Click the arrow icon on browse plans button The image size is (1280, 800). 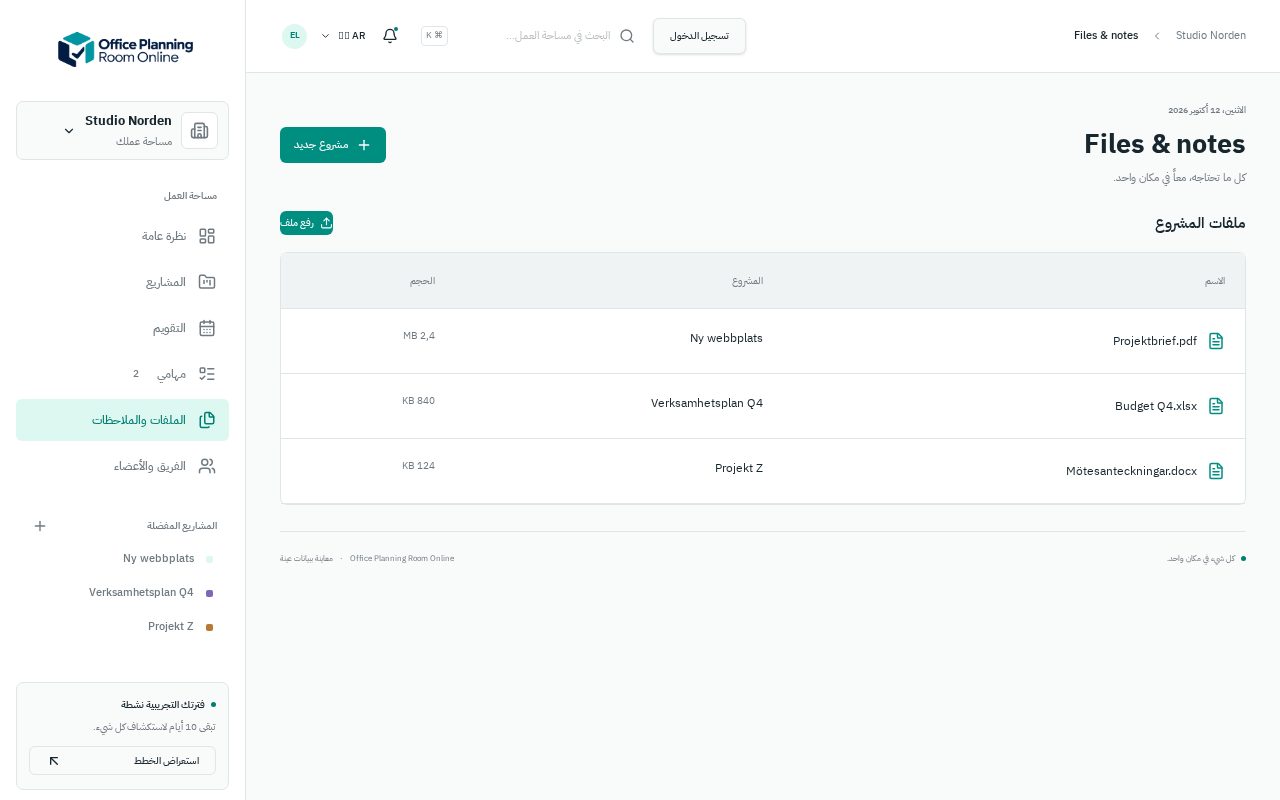pyautogui.click(x=54, y=761)
